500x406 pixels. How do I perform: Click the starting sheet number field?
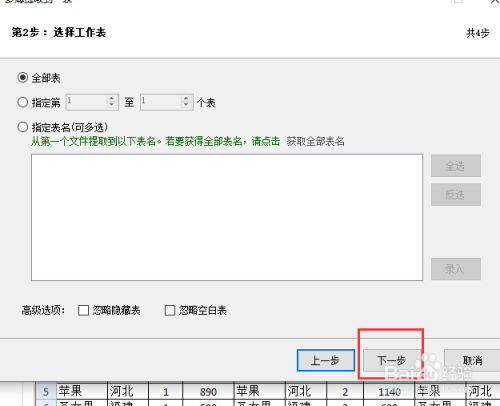tap(87, 102)
